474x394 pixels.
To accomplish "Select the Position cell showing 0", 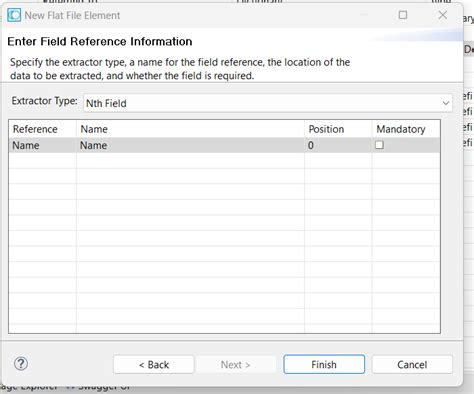I will pyautogui.click(x=338, y=145).
